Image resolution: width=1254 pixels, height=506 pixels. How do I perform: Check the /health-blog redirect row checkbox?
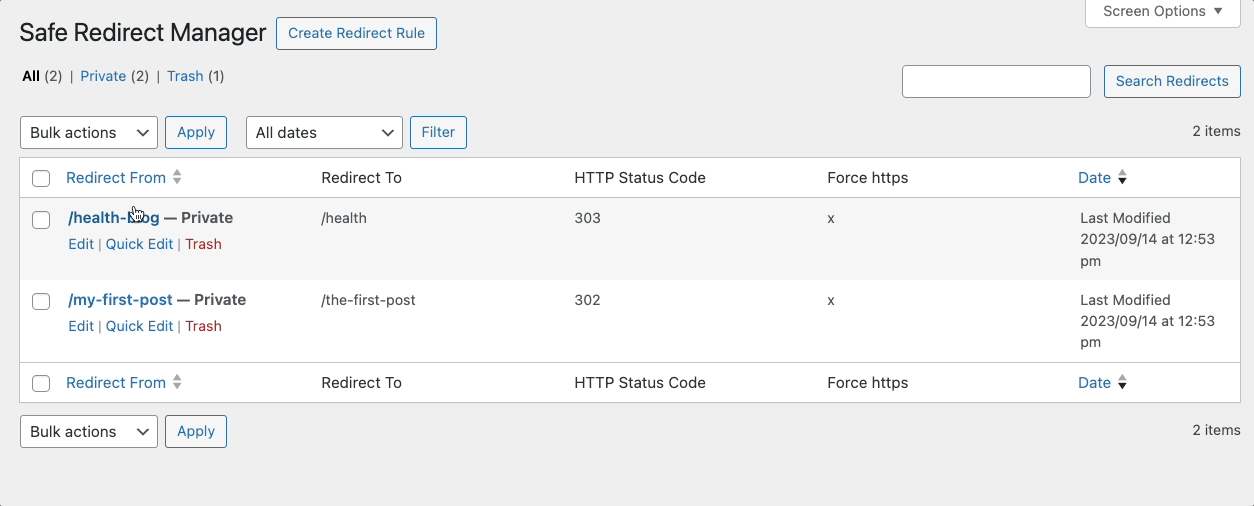41,220
